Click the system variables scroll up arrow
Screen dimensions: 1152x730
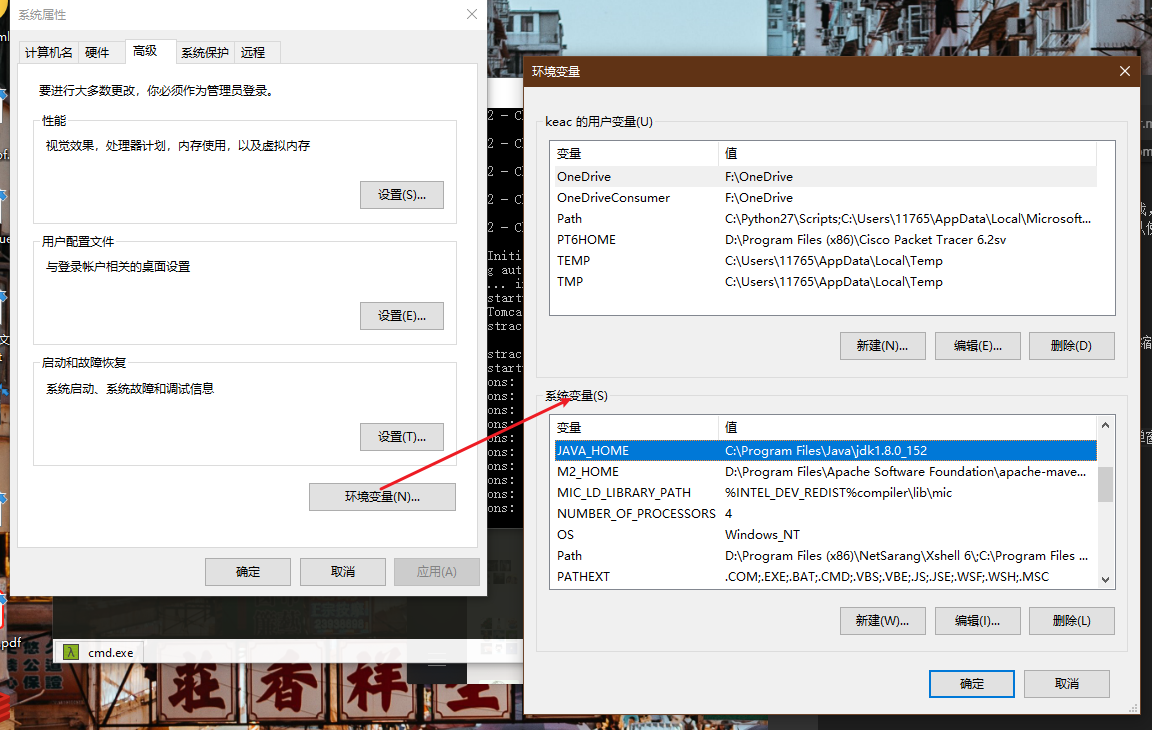1105,425
